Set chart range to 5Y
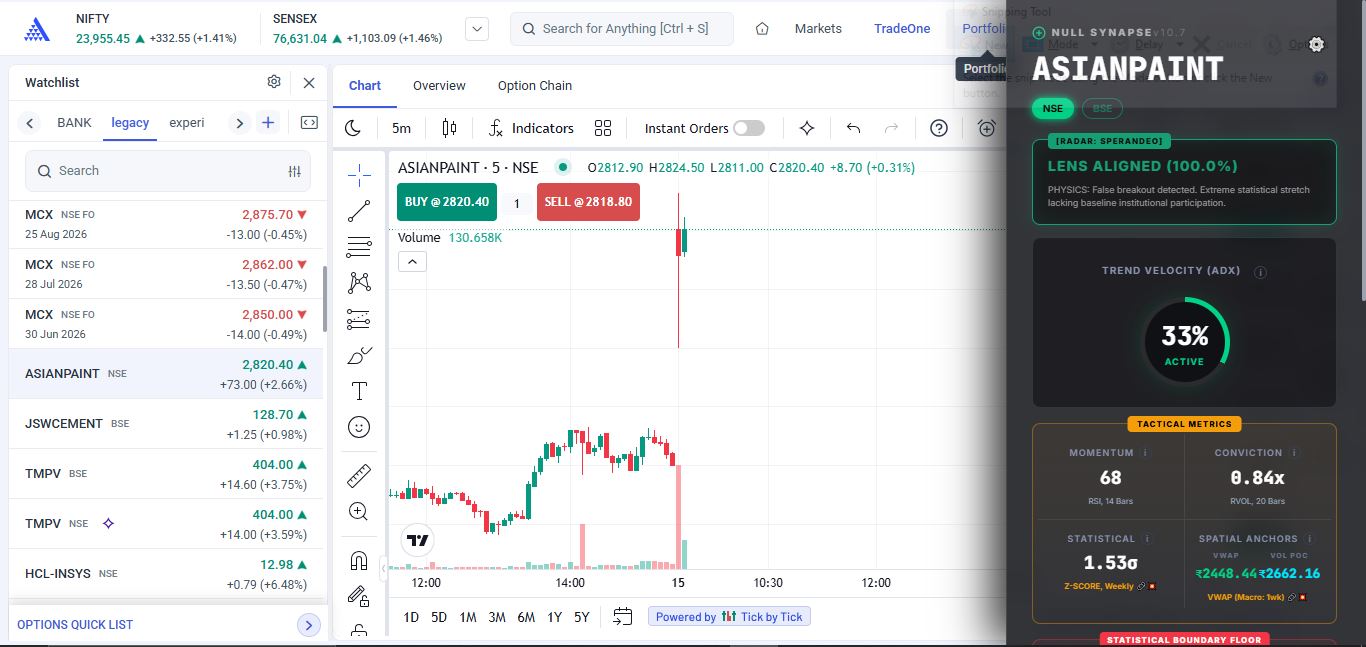The width and height of the screenshot is (1366, 647). (x=582, y=617)
